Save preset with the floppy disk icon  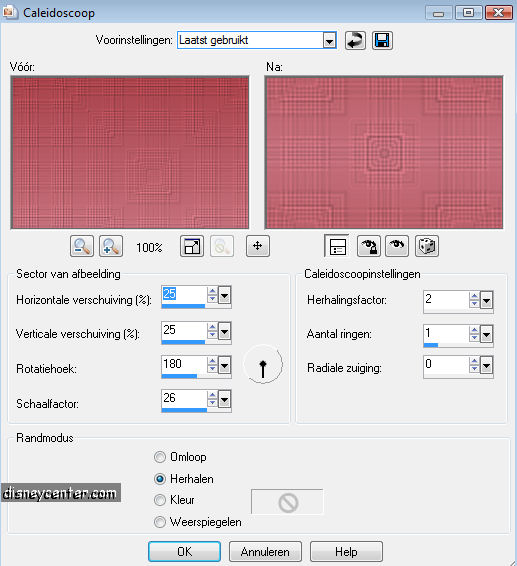click(x=382, y=40)
